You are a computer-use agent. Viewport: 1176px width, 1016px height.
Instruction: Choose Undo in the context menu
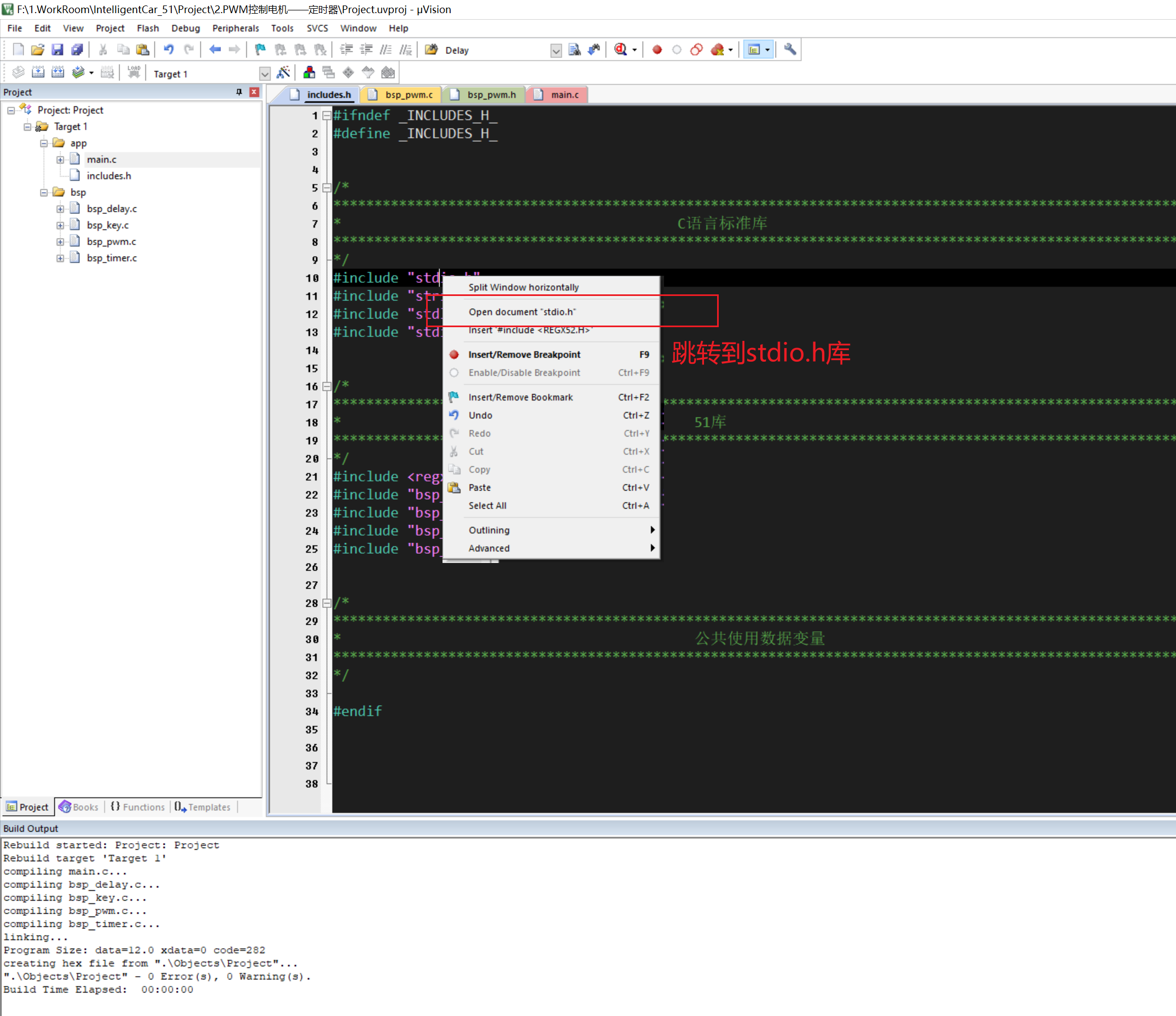(x=551, y=416)
